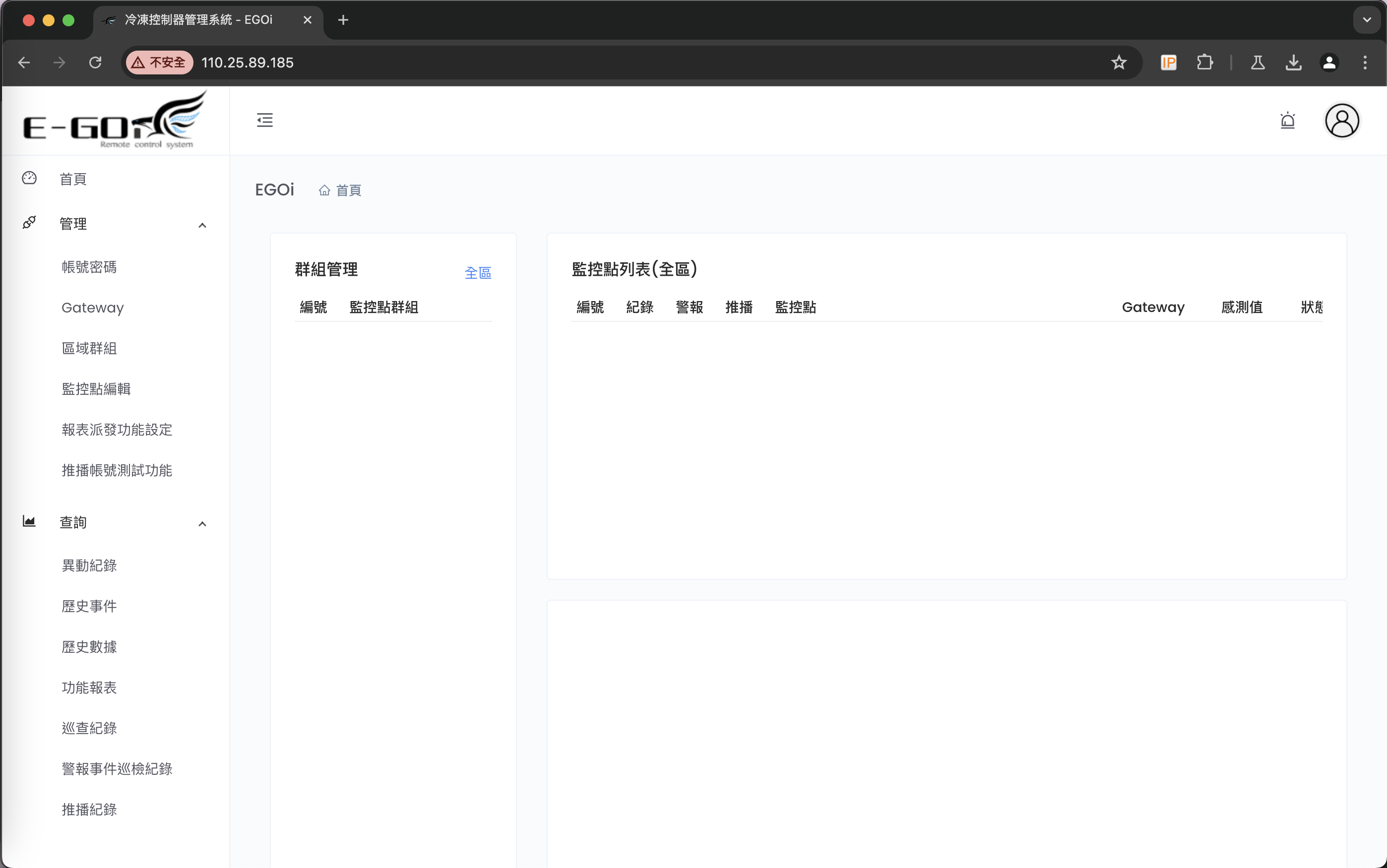Click the home icon in the breadcrumb

(x=324, y=190)
